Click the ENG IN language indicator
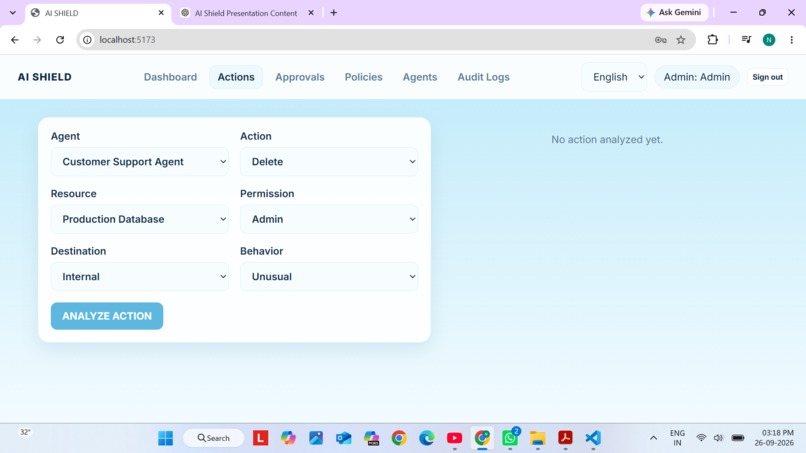The height and width of the screenshot is (453, 806). click(x=677, y=438)
